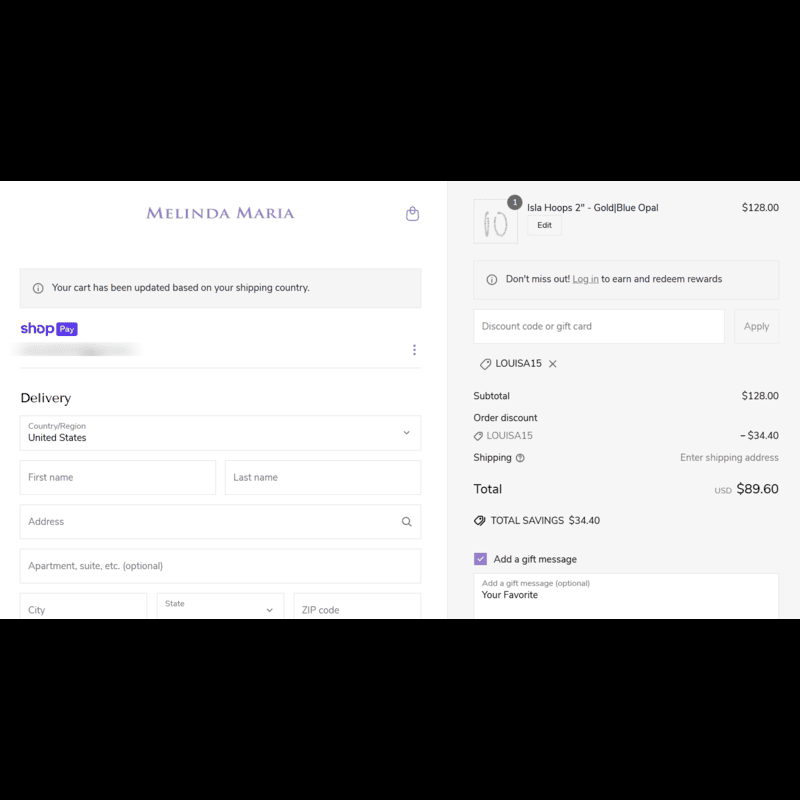Open the State dropdown

click(x=220, y=606)
